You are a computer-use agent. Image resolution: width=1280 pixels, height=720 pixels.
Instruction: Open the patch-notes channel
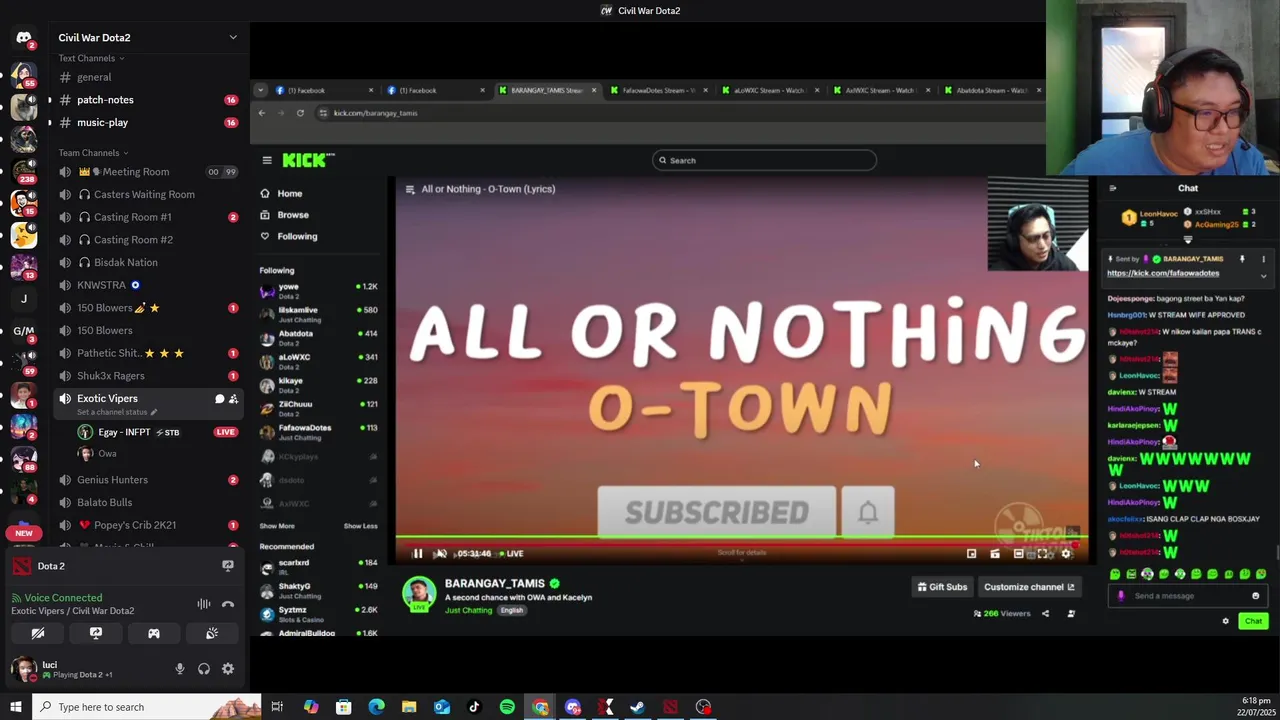(x=147, y=100)
